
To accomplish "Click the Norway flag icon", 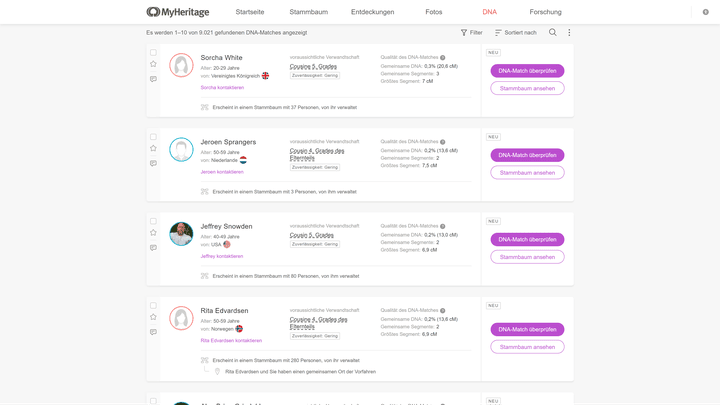I will coord(239,329).
